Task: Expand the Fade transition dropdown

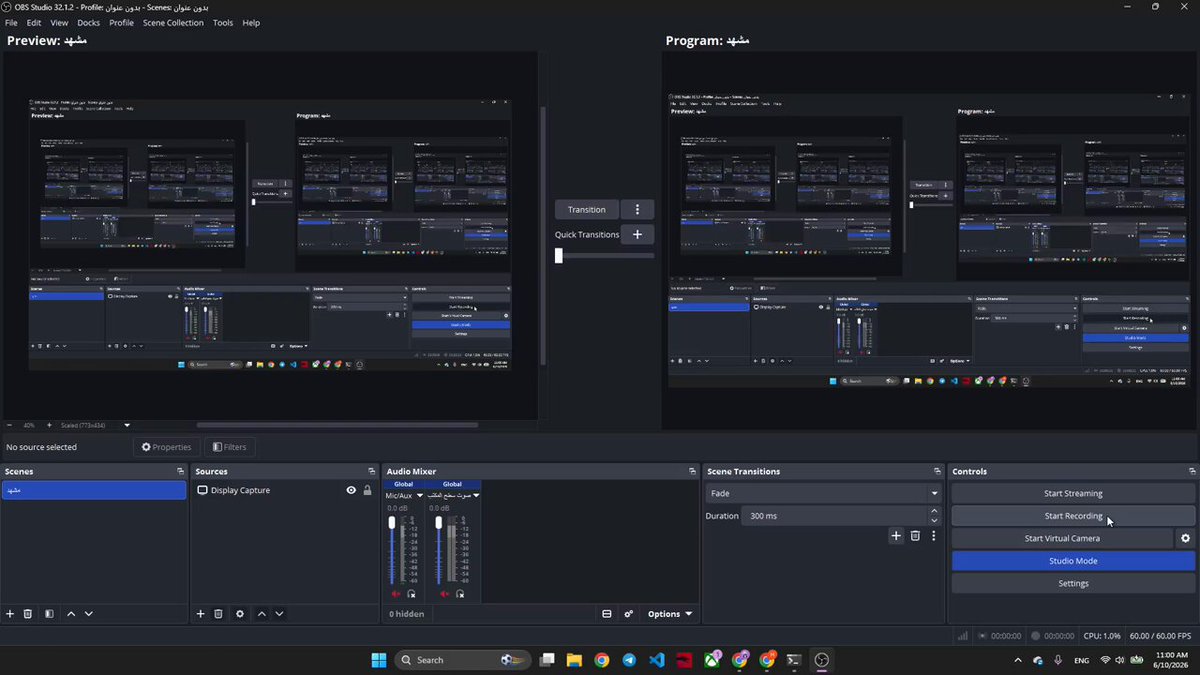Action: [824, 493]
